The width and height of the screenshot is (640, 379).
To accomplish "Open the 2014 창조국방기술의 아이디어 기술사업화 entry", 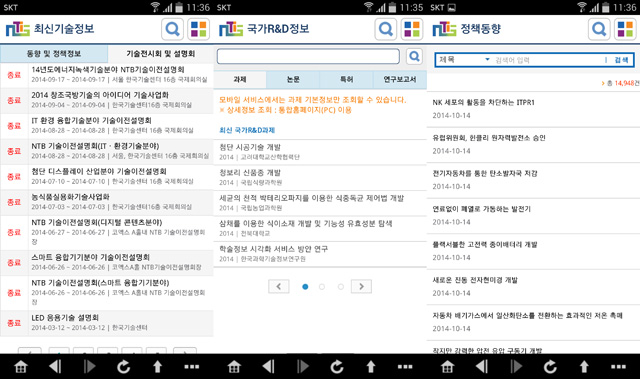I will click(x=107, y=100).
